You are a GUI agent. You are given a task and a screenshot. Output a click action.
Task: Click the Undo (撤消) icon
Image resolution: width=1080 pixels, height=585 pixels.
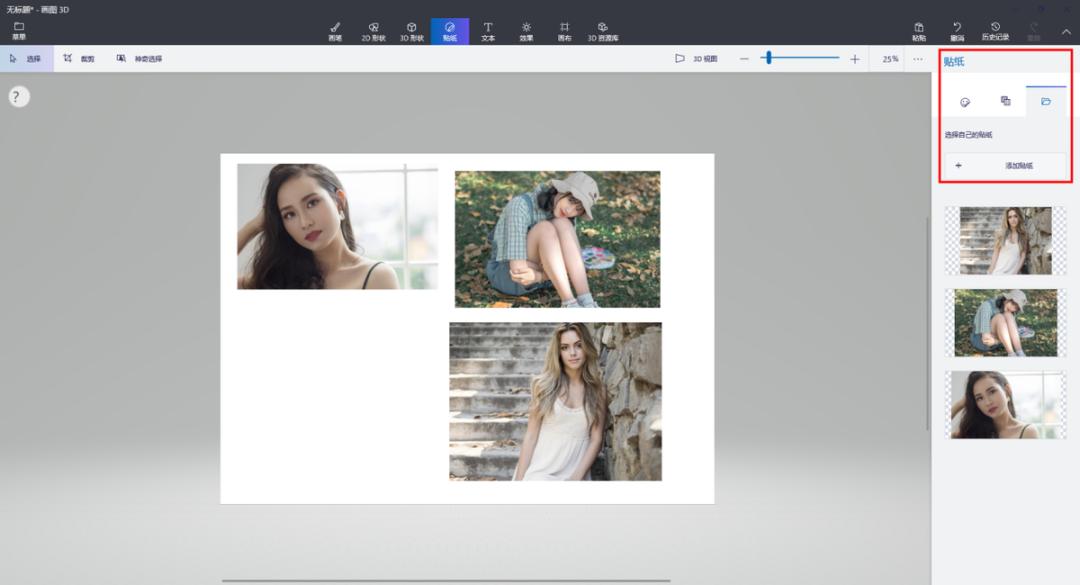coord(957,31)
